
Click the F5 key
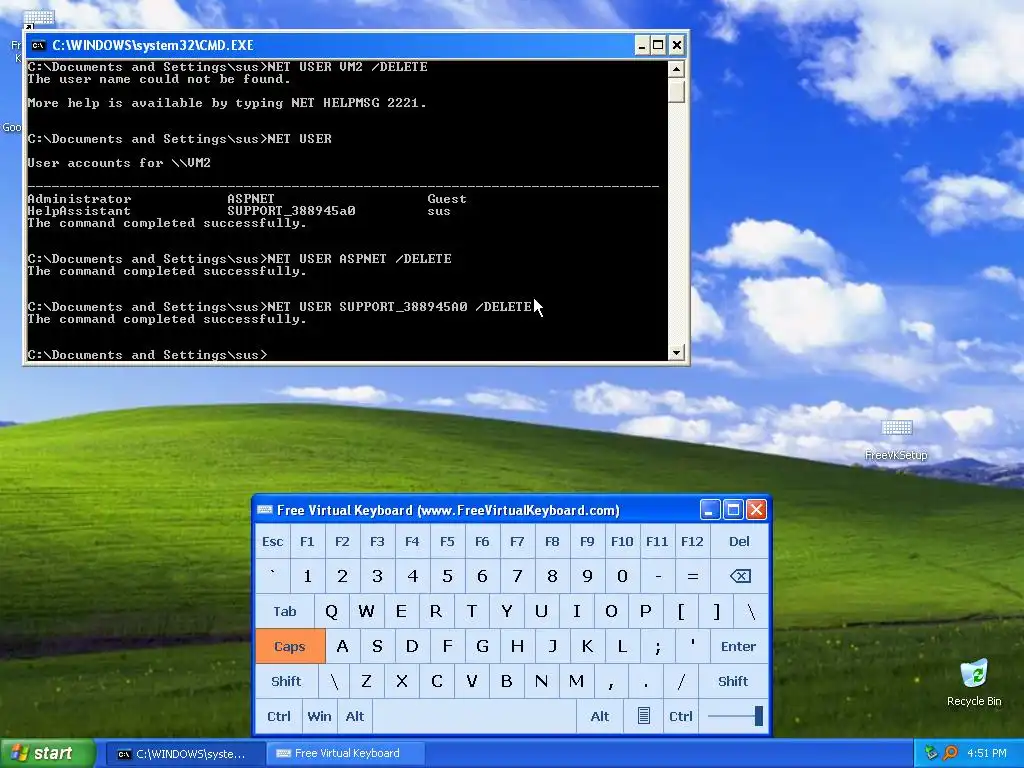447,541
